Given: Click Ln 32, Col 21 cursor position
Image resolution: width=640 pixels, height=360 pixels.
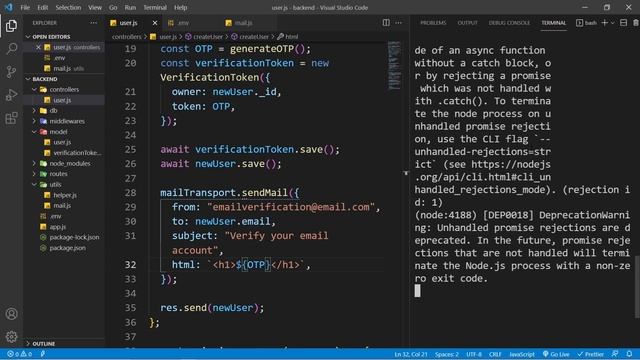Looking at the screenshot, I should click(411, 354).
